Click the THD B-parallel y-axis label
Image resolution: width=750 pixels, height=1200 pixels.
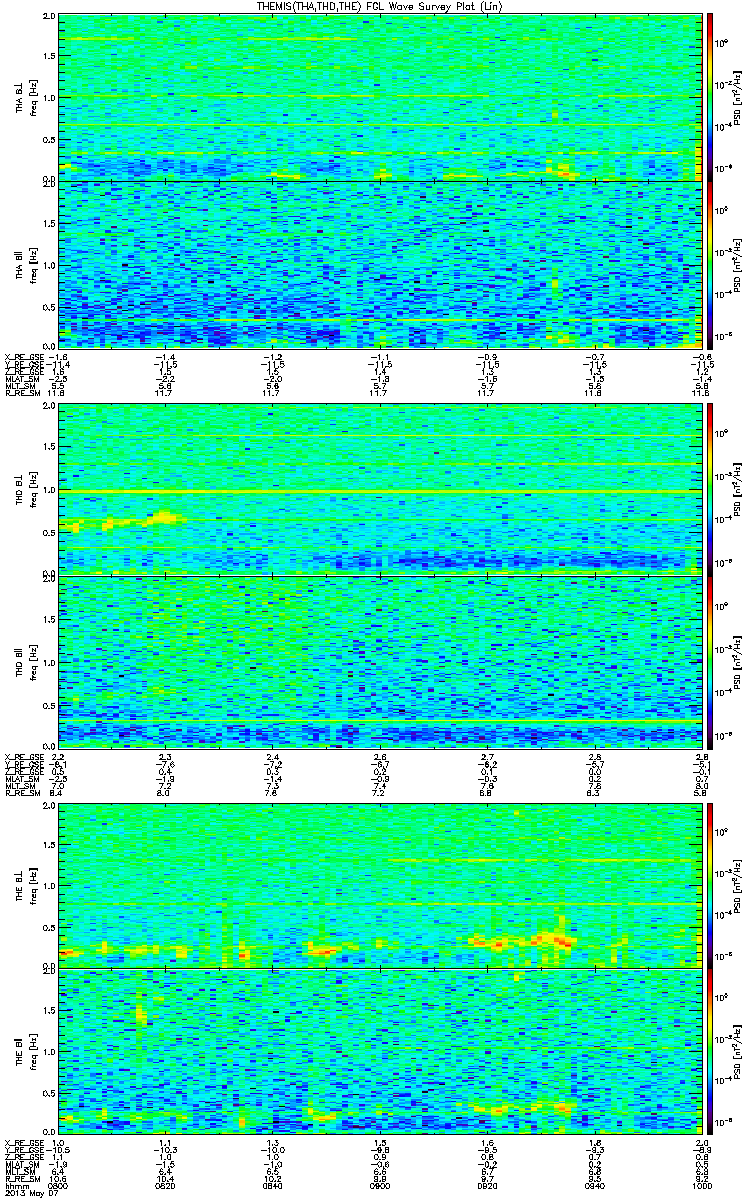pos(19,661)
